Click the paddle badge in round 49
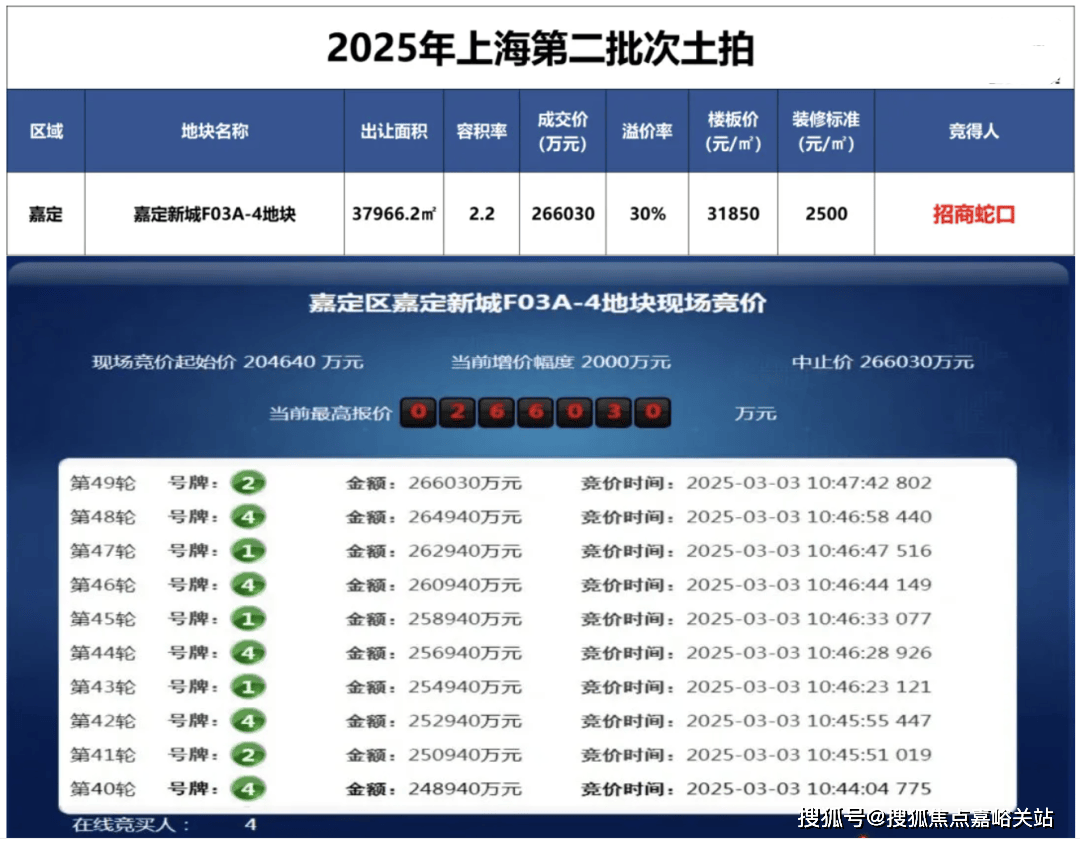Viewport: 1080px width, 842px height. (247, 484)
